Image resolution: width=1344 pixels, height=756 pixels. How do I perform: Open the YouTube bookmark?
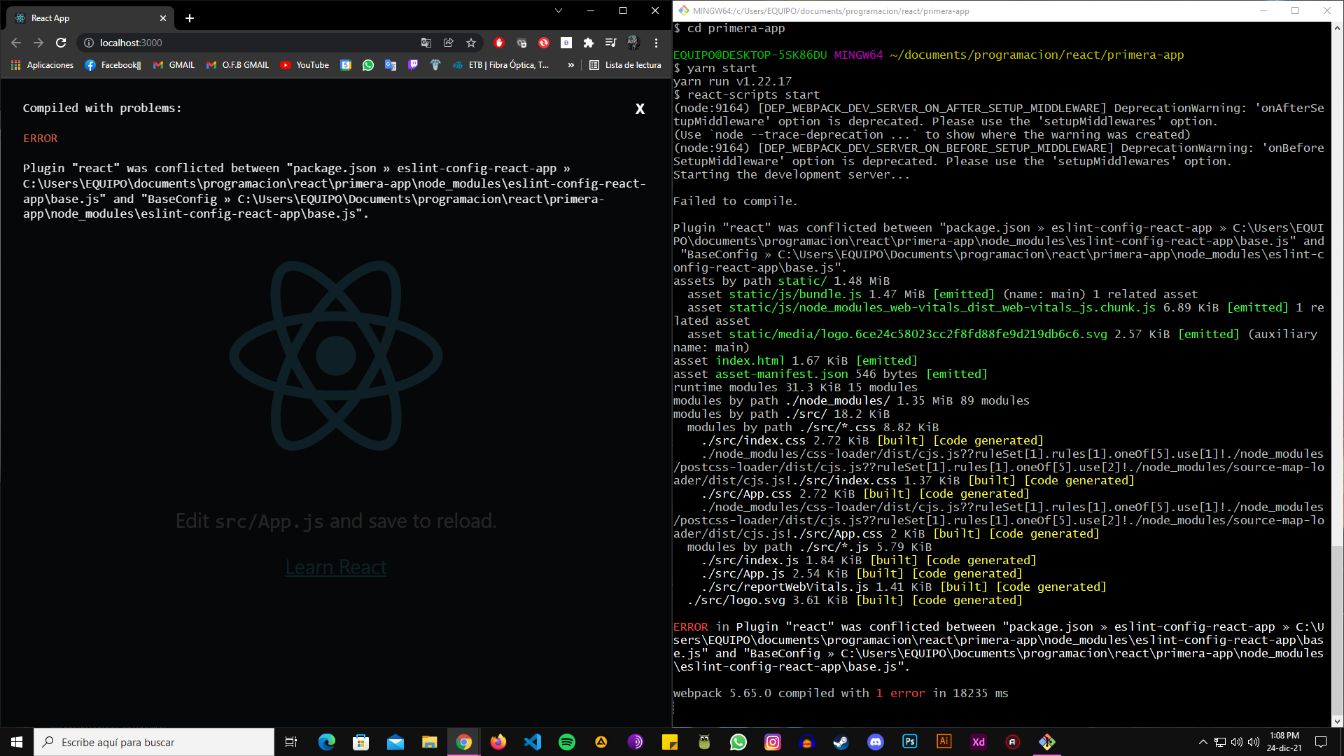coord(304,65)
